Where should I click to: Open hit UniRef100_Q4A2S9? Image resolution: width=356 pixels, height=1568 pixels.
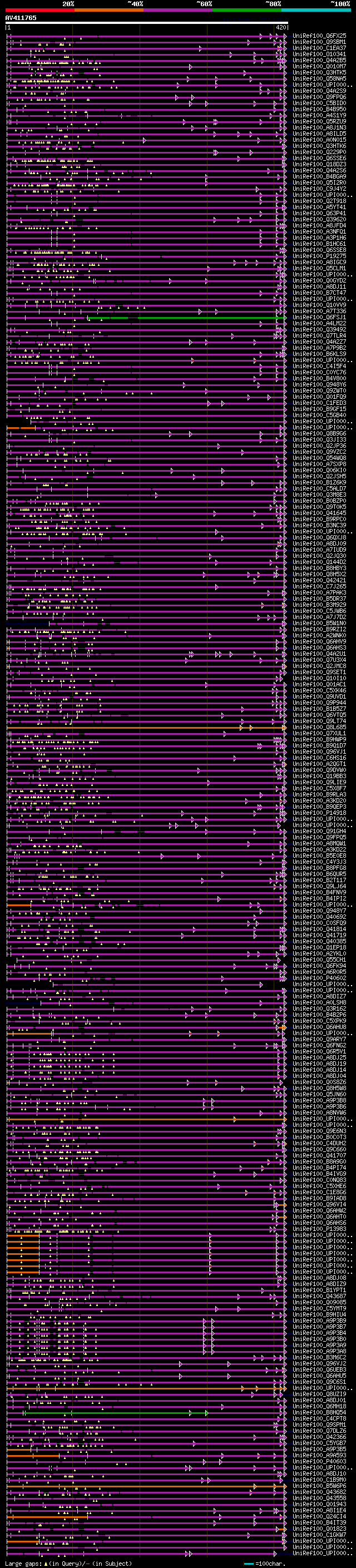pyautogui.click(x=319, y=91)
